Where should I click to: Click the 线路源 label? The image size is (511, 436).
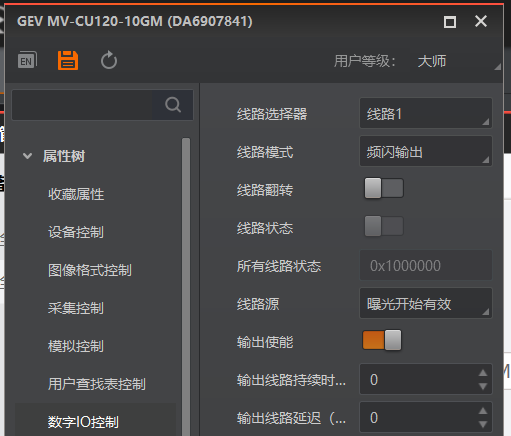click(258, 304)
